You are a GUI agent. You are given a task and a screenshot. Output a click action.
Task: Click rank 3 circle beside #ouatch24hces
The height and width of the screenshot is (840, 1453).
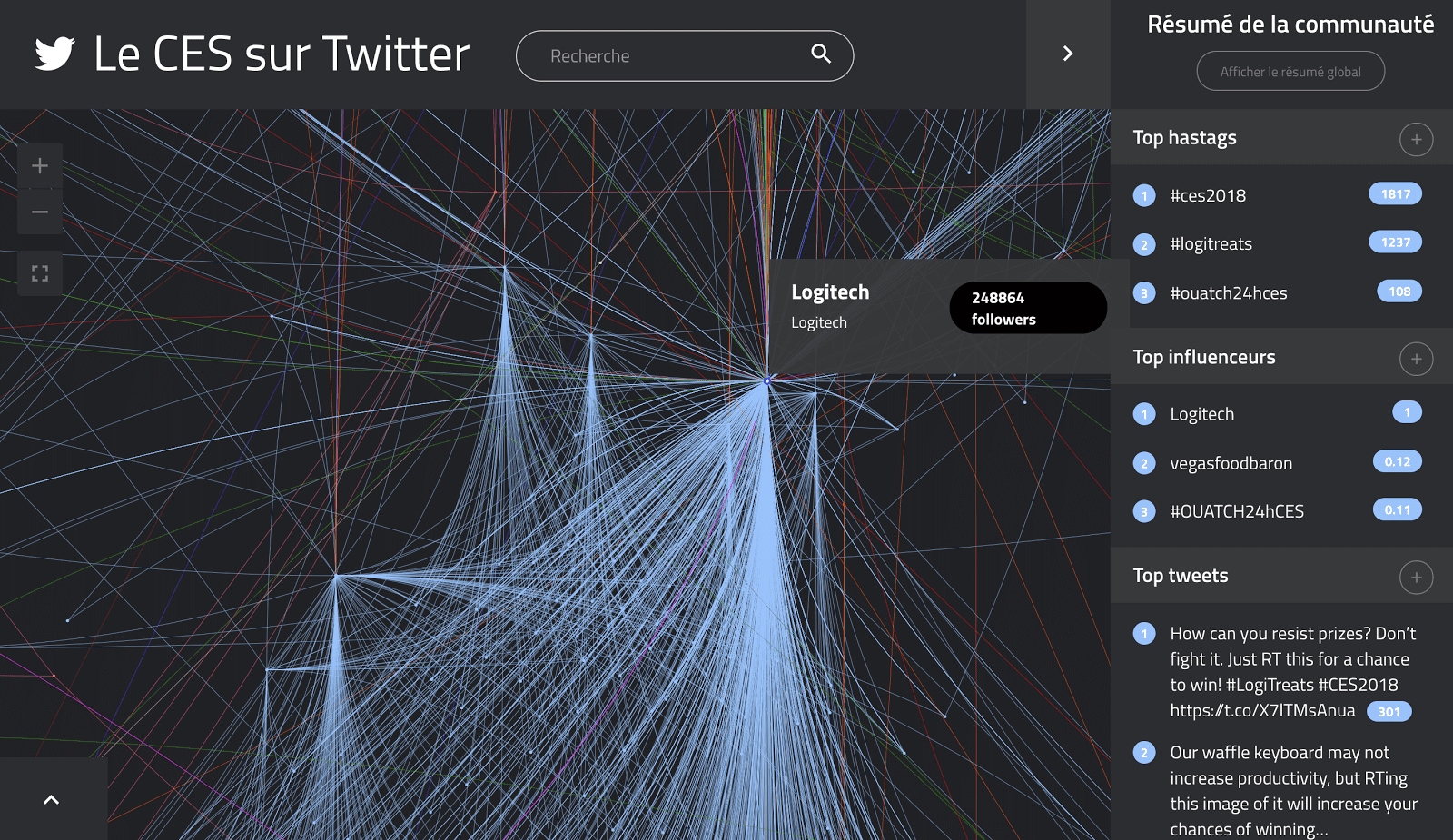point(1144,292)
